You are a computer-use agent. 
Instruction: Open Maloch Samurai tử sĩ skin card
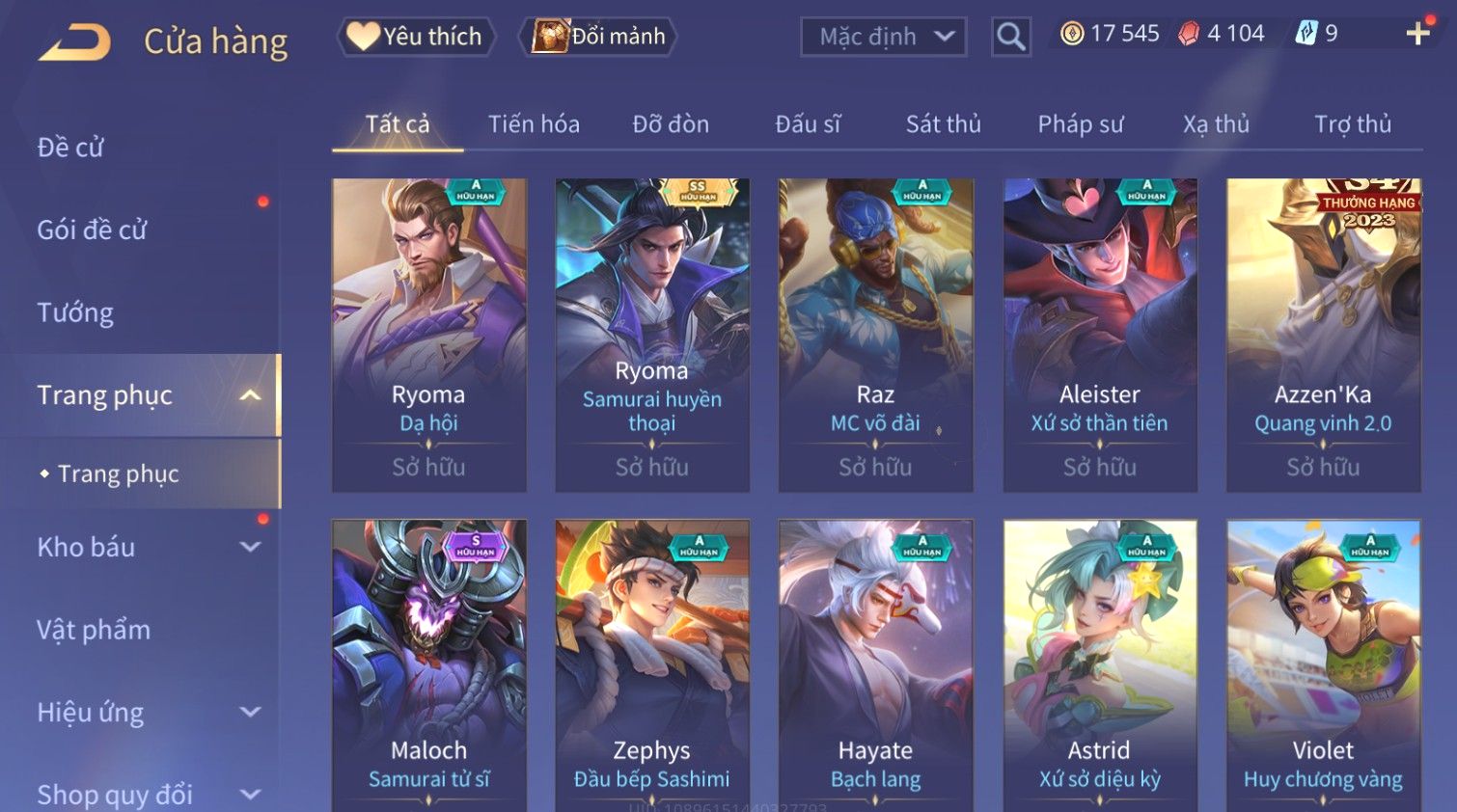[428, 665]
